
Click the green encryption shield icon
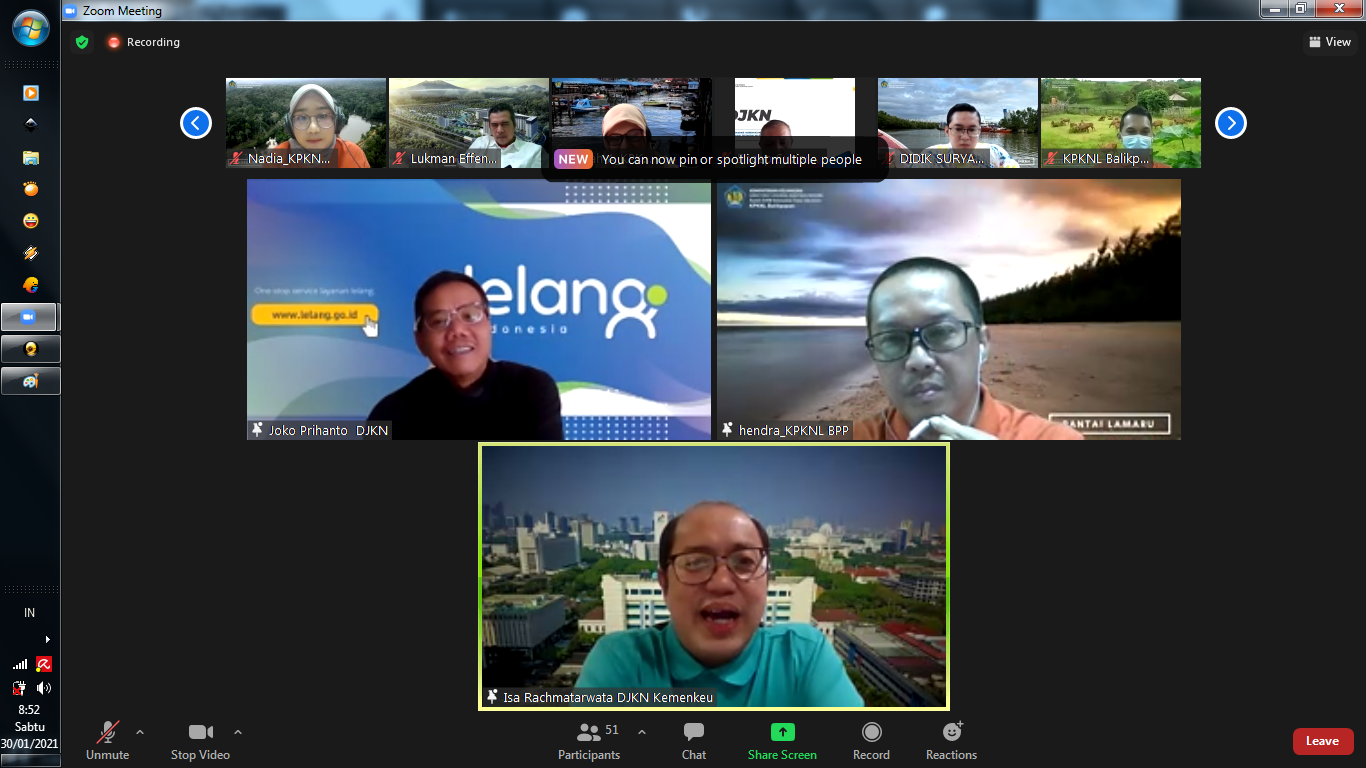click(82, 42)
